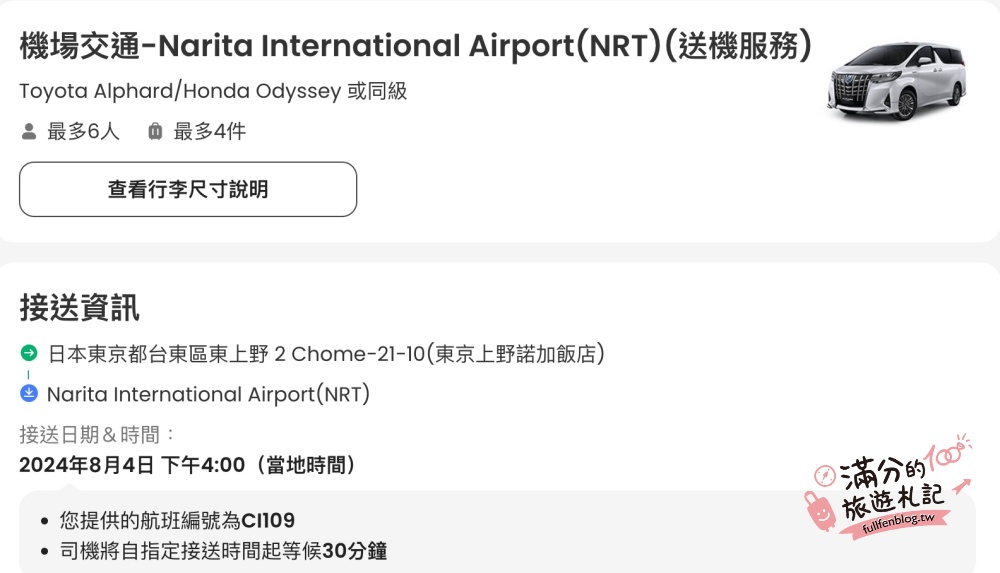Viewport: 1000px width, 573px height.
Task: Click the white Toyota Alphard vehicle image
Action: pyautogui.click(x=896, y=80)
